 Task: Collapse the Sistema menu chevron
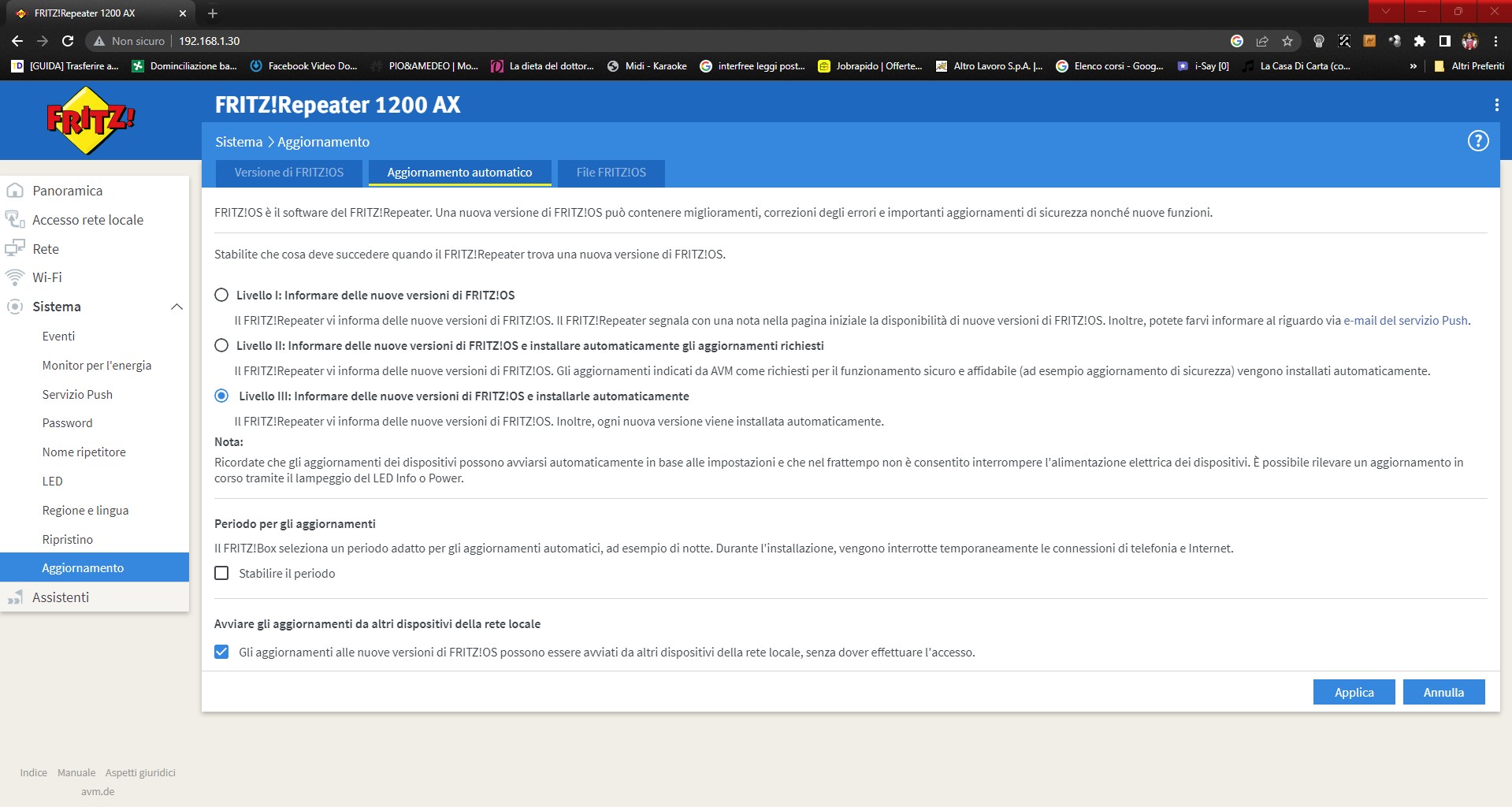click(x=176, y=307)
